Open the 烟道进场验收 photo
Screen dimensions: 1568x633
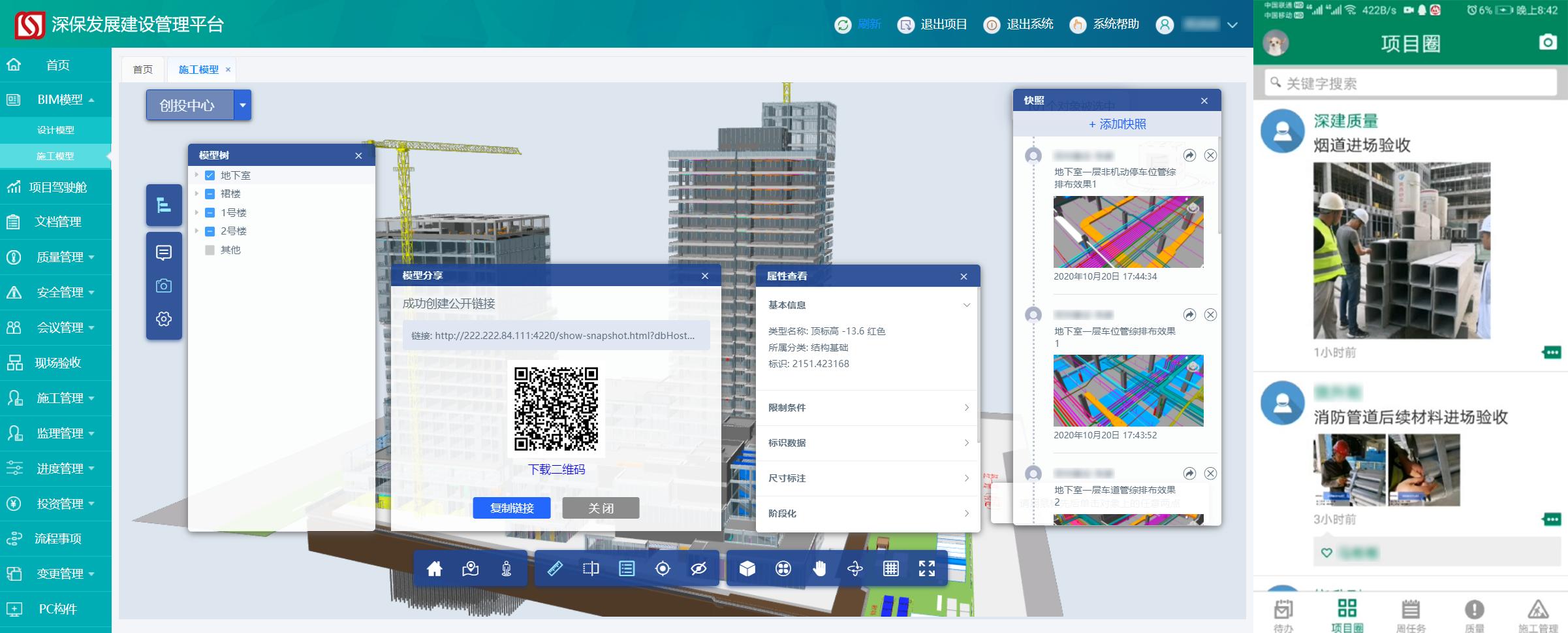click(1402, 251)
